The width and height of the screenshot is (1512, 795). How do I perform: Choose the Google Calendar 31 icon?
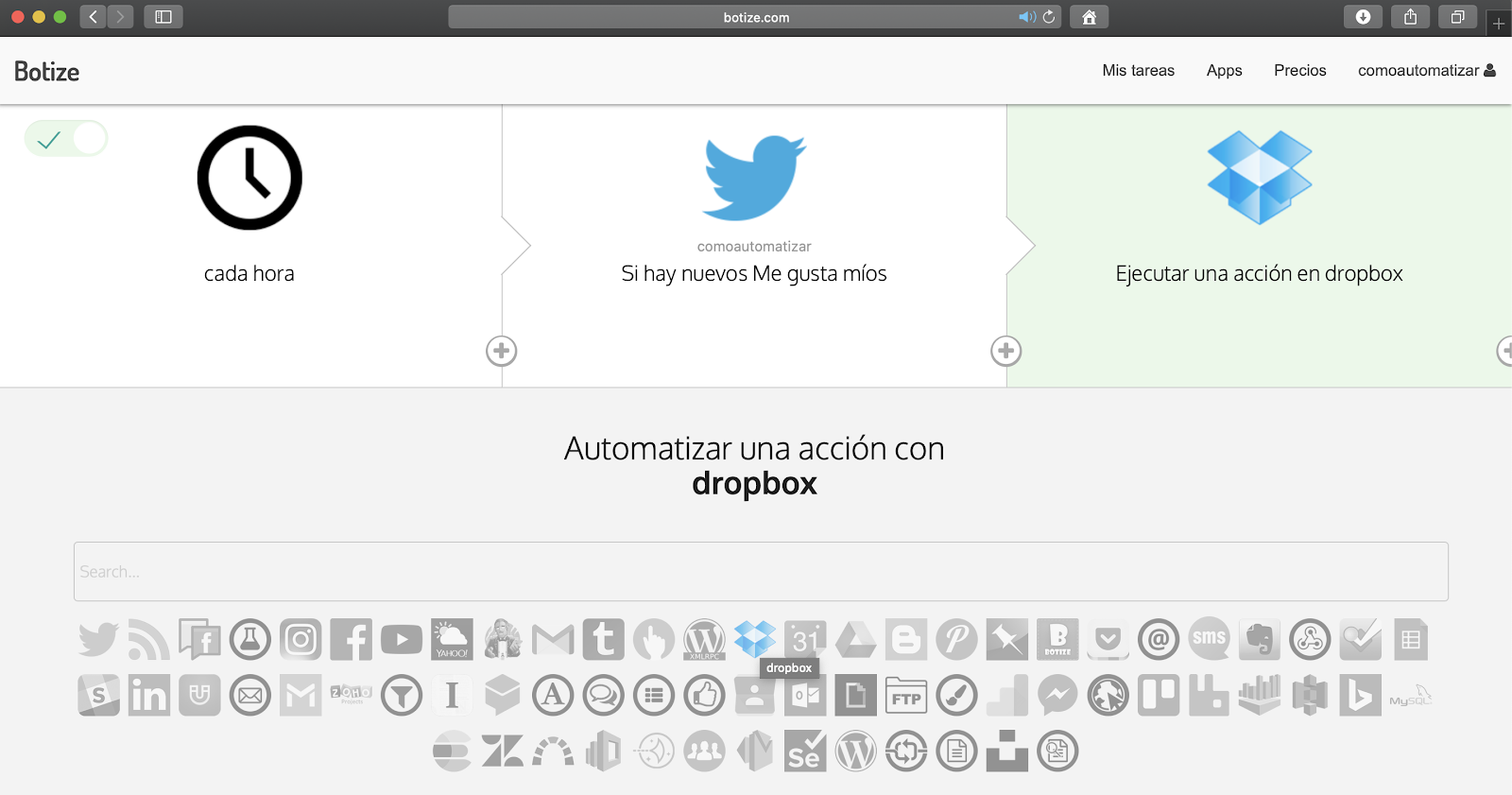(x=805, y=640)
